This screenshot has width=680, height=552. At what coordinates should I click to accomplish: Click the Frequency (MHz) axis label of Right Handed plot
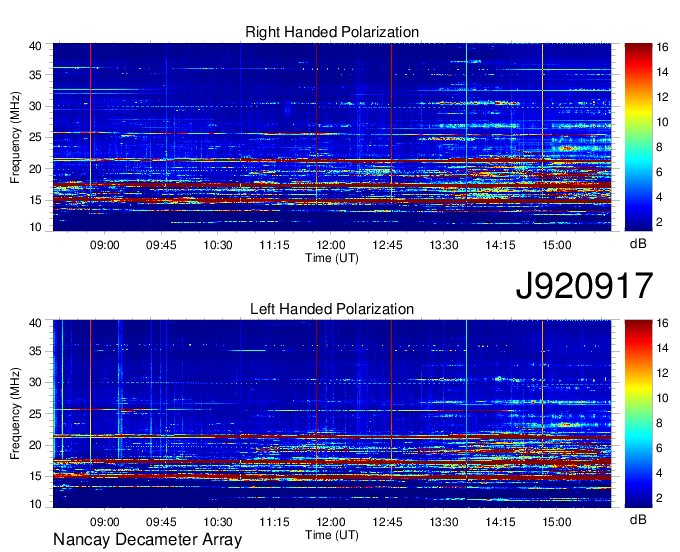pos(15,137)
